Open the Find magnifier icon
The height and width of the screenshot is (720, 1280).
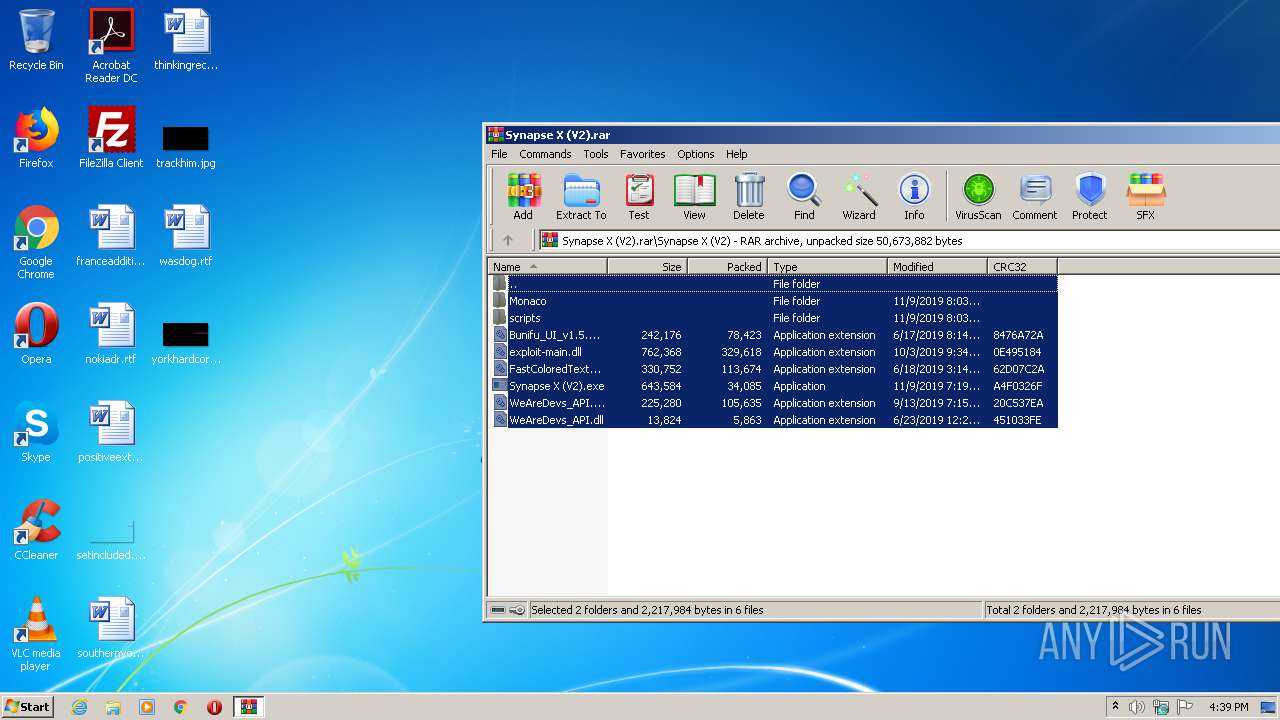click(804, 196)
